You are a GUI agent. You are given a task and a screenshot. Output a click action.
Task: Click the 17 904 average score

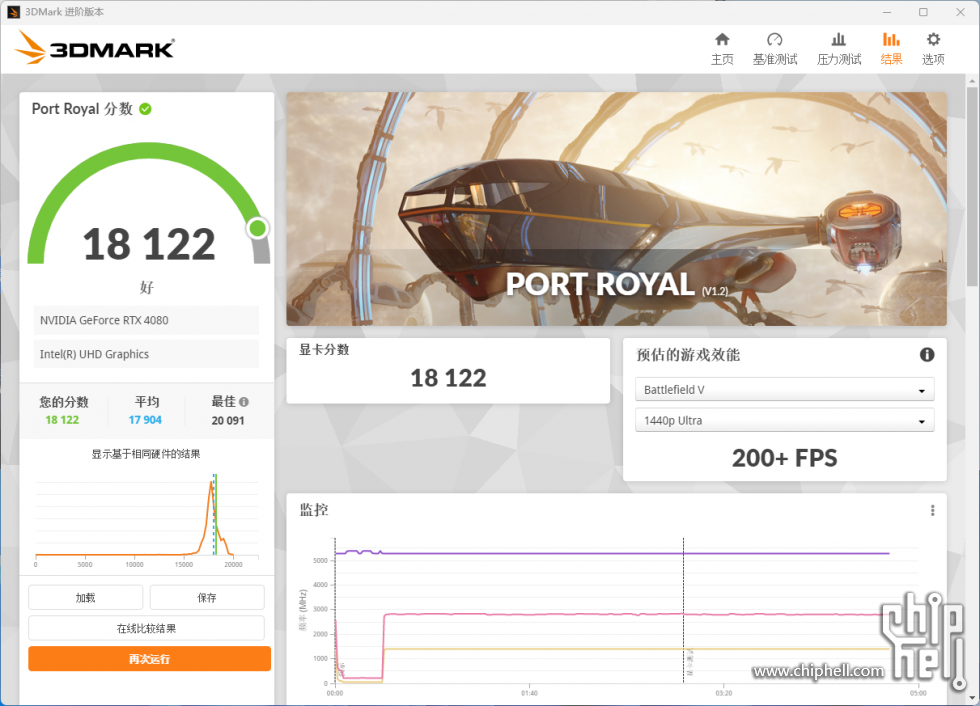145,420
